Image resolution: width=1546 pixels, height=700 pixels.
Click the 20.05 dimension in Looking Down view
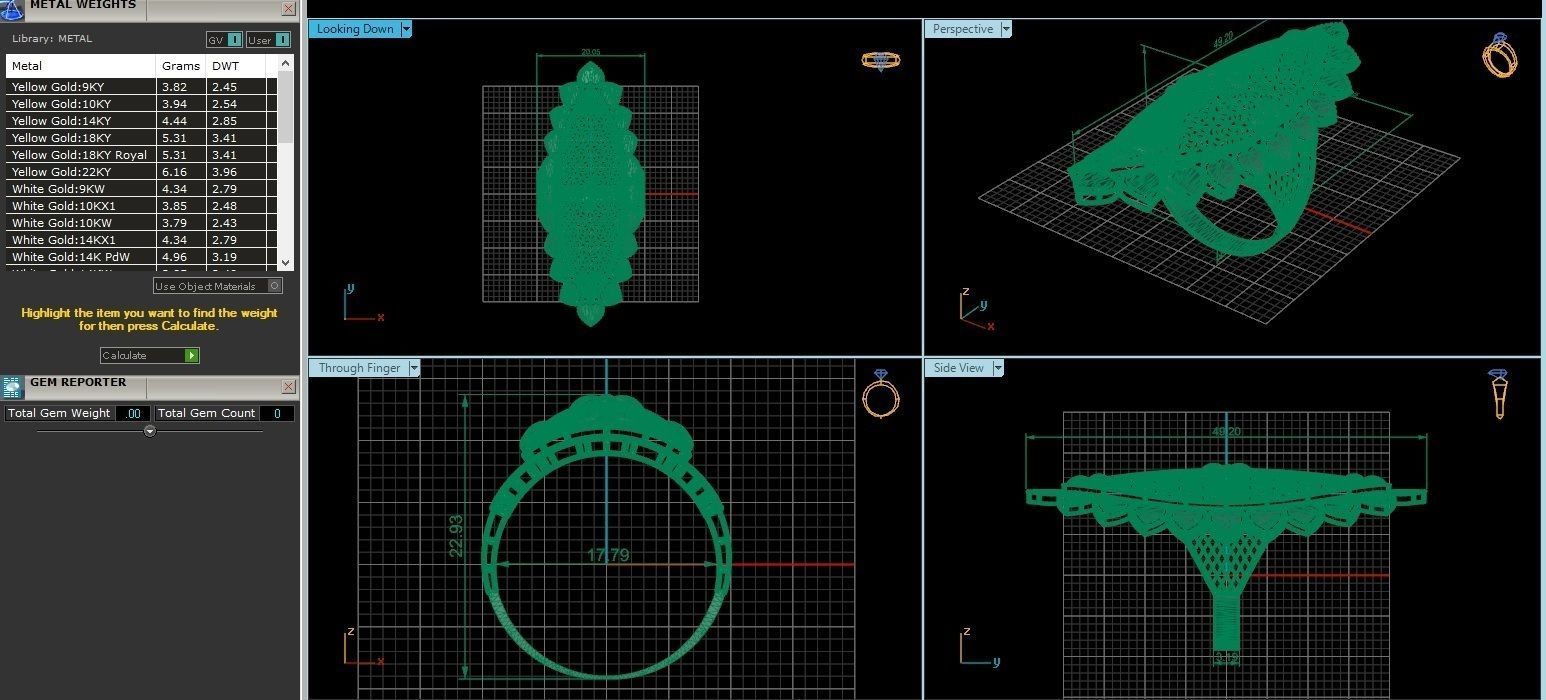click(590, 53)
